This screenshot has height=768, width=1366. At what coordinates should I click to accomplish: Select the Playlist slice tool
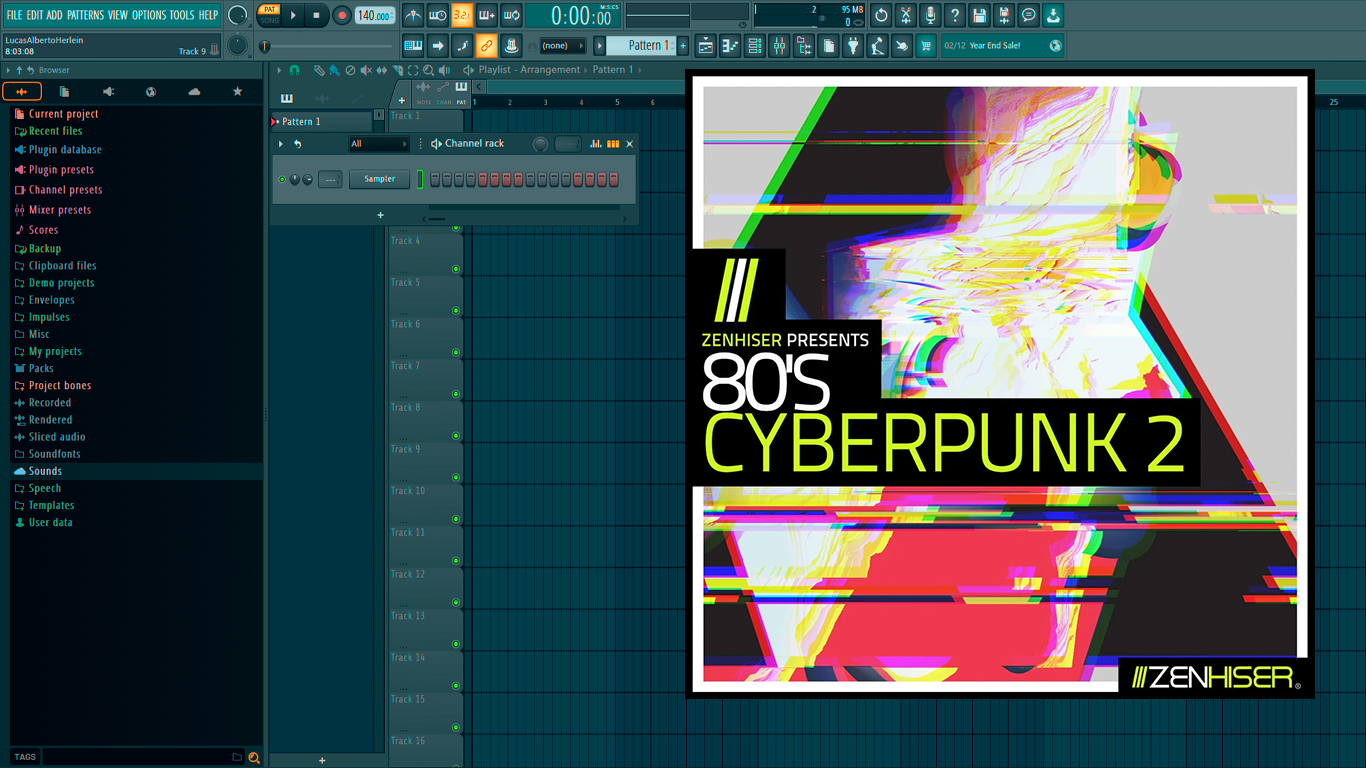(397, 70)
